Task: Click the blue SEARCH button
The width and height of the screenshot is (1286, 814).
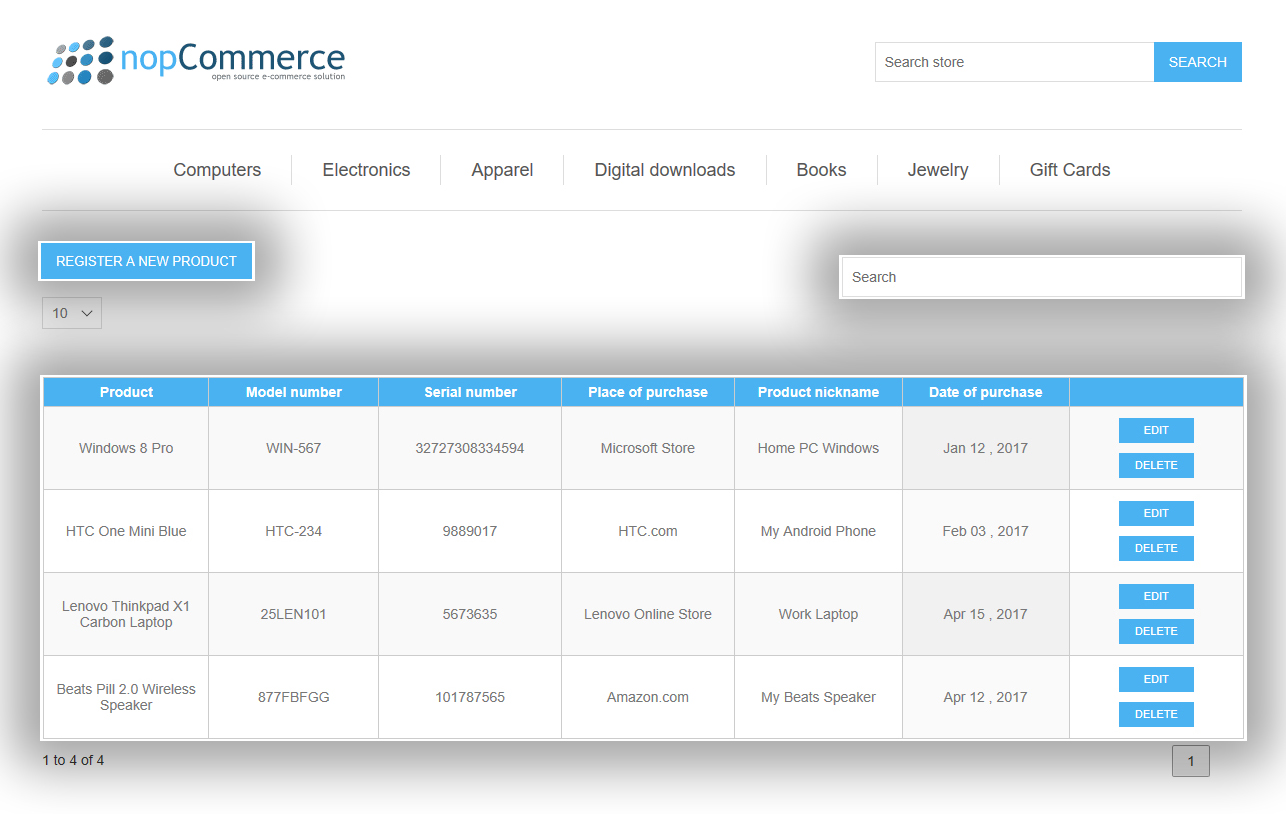Action: click(1198, 62)
